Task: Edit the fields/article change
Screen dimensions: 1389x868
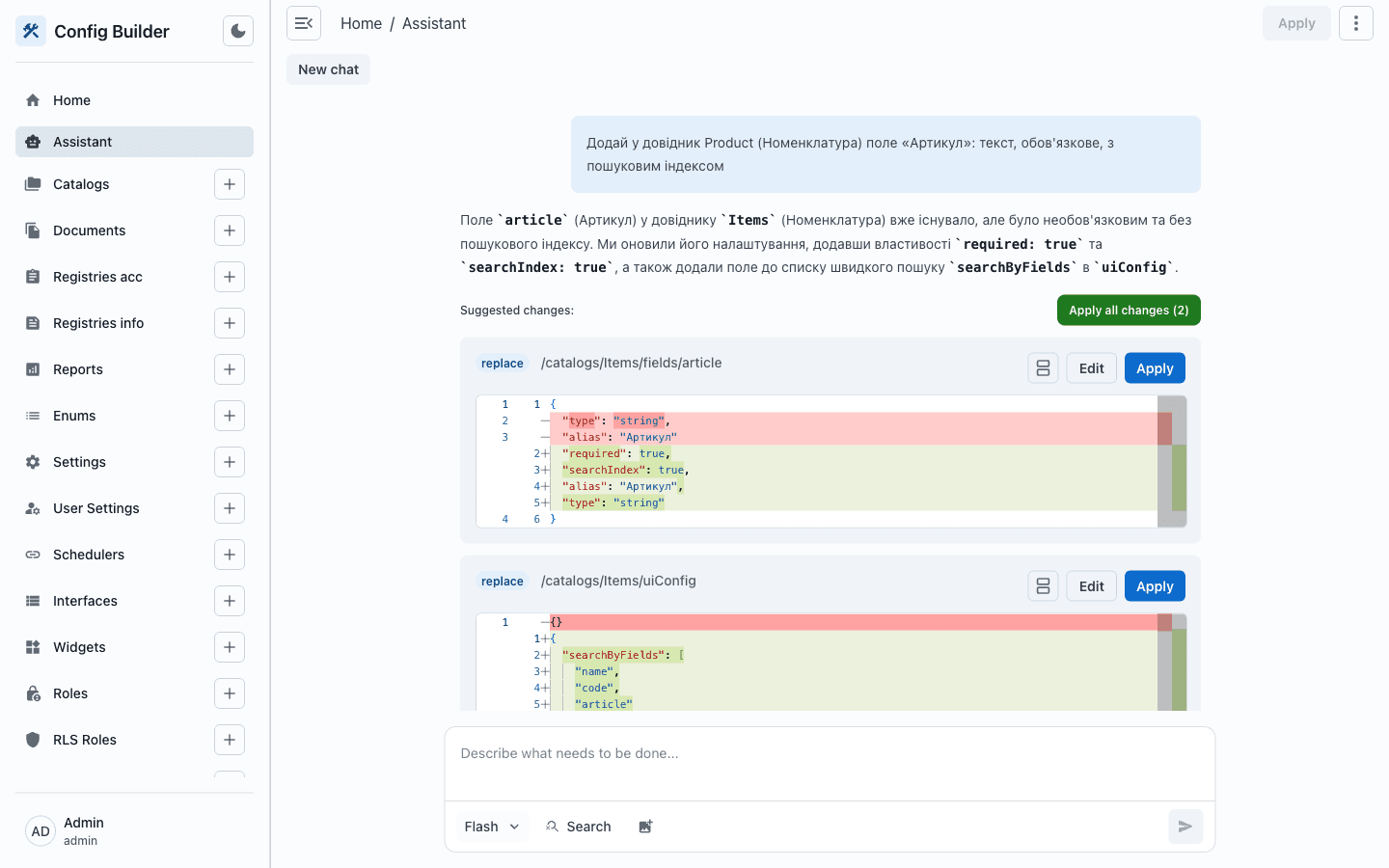Action: [x=1092, y=368]
